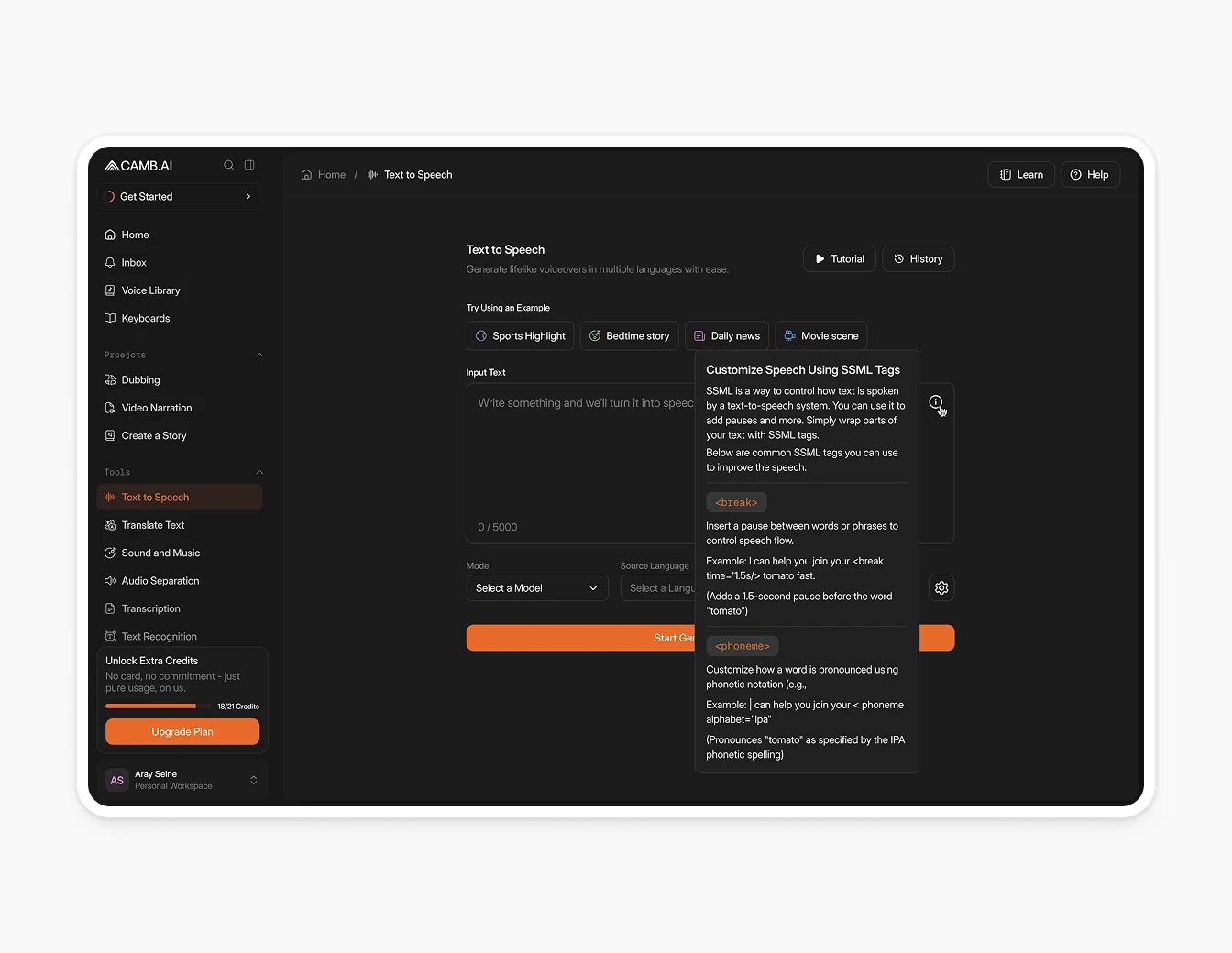Open the Sound and Music tool
The width and height of the screenshot is (1232, 953).
click(161, 553)
